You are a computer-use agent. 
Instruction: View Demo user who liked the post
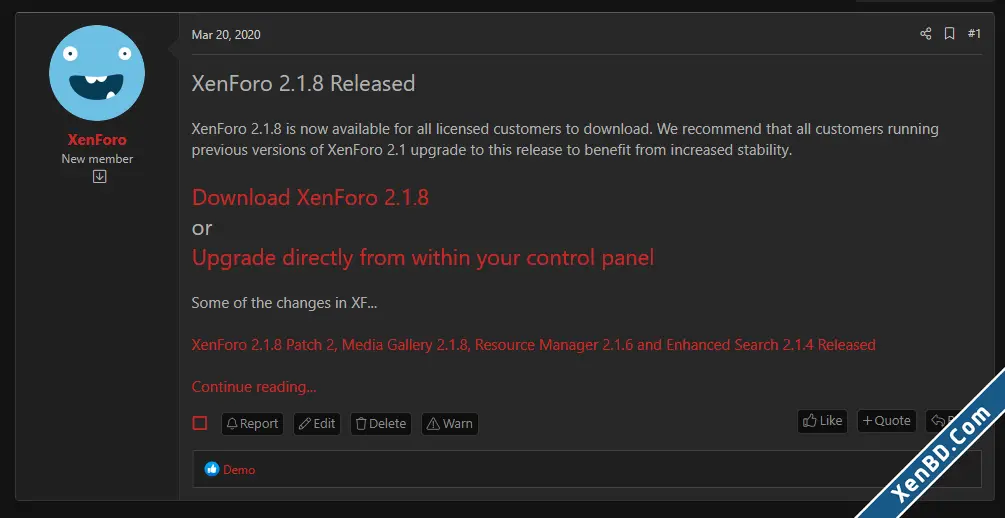tap(239, 470)
